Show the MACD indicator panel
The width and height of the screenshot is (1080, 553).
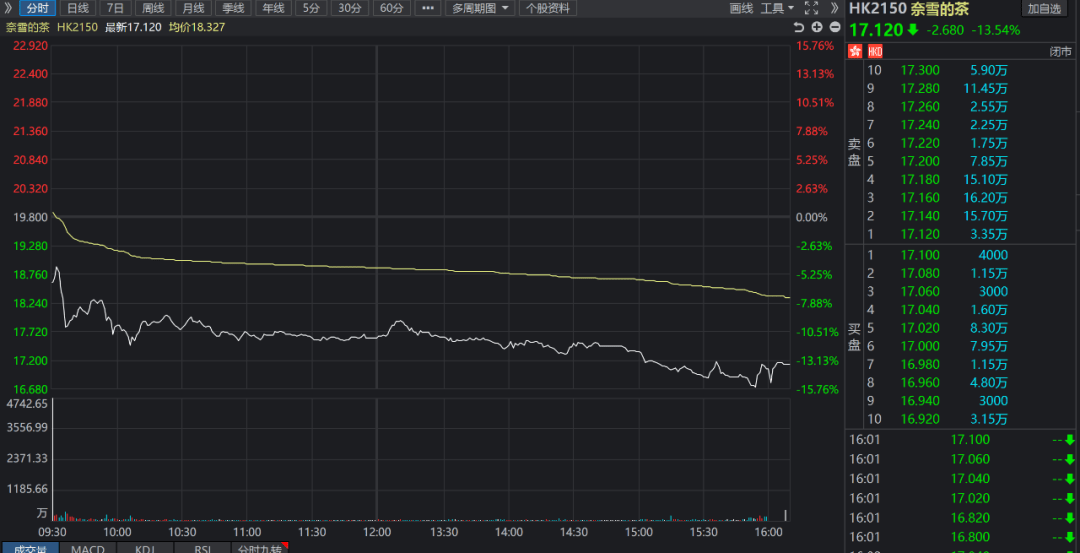coord(88,548)
